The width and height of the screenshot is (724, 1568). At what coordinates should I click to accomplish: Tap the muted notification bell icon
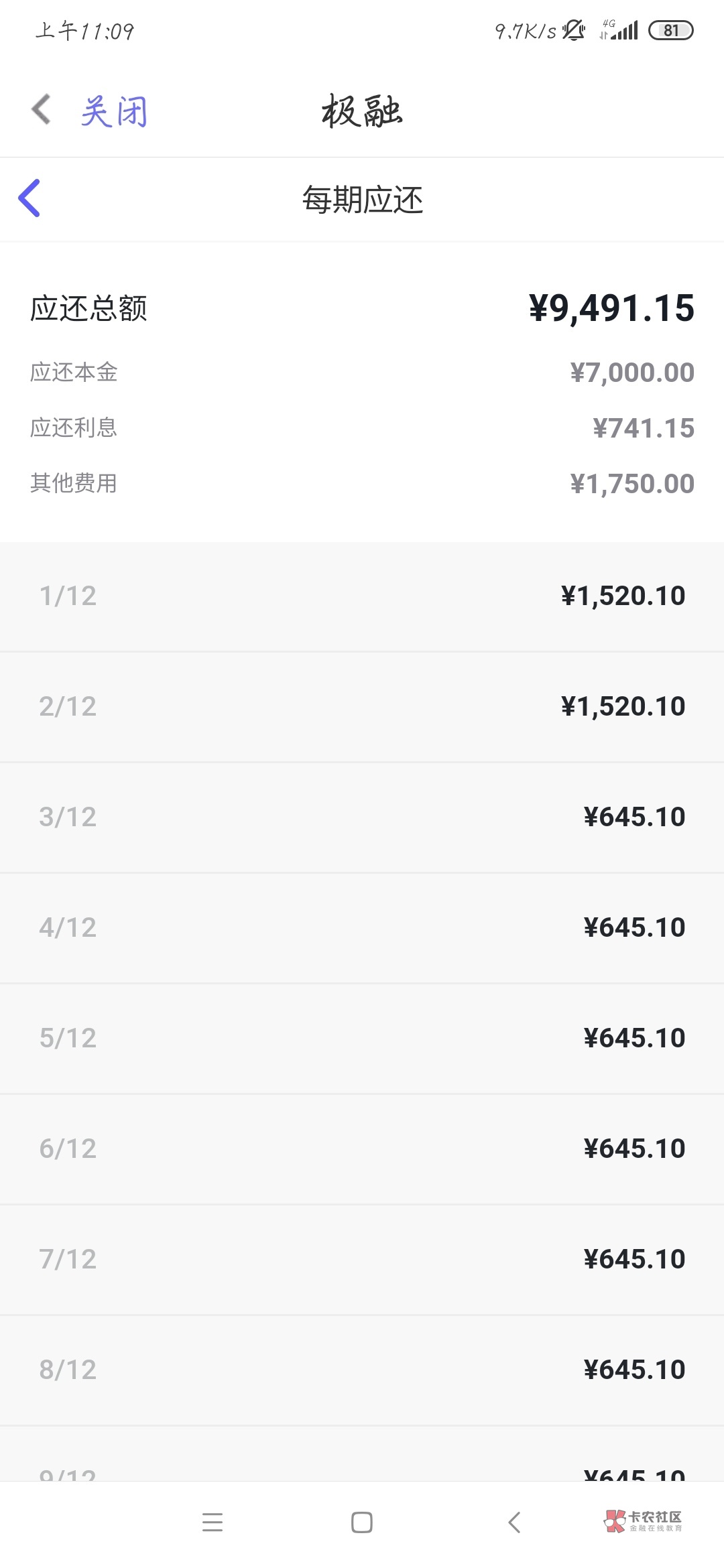pos(574,30)
